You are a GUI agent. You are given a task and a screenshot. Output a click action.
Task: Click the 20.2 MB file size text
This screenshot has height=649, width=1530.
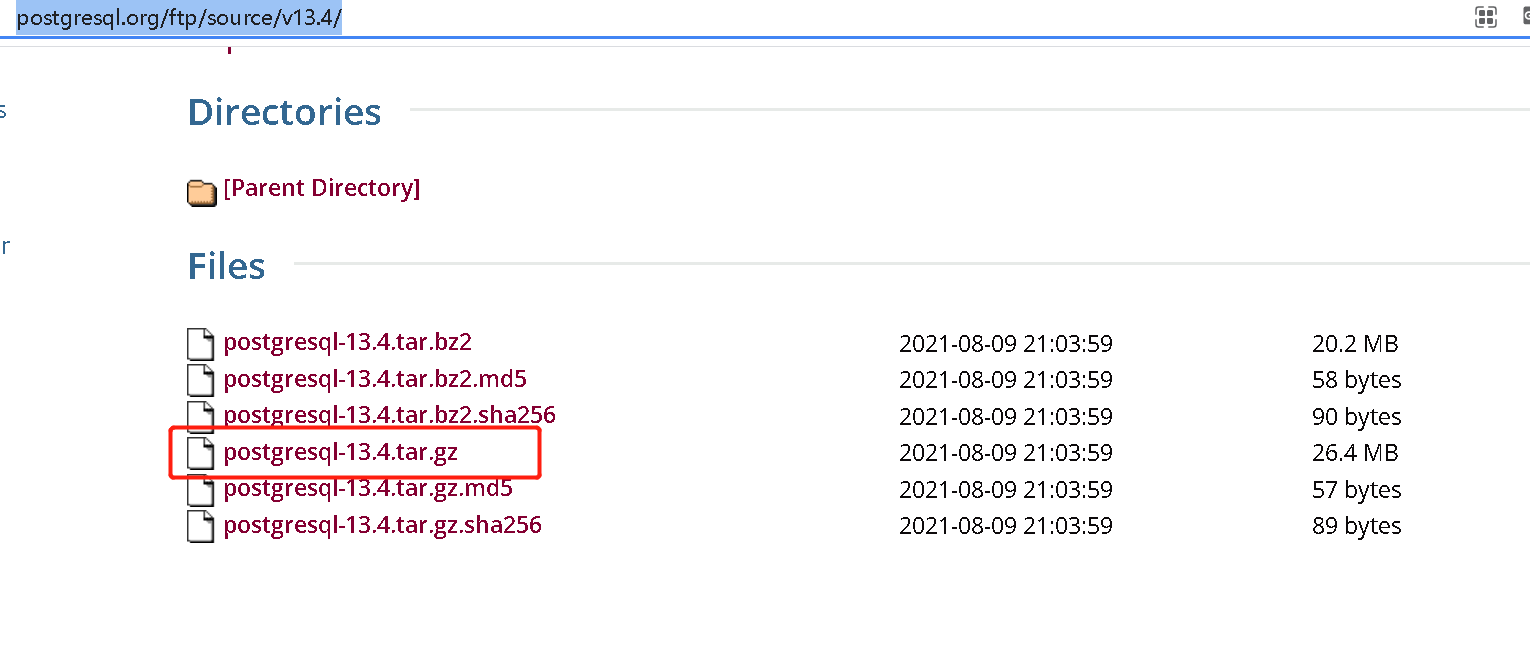pos(1354,344)
